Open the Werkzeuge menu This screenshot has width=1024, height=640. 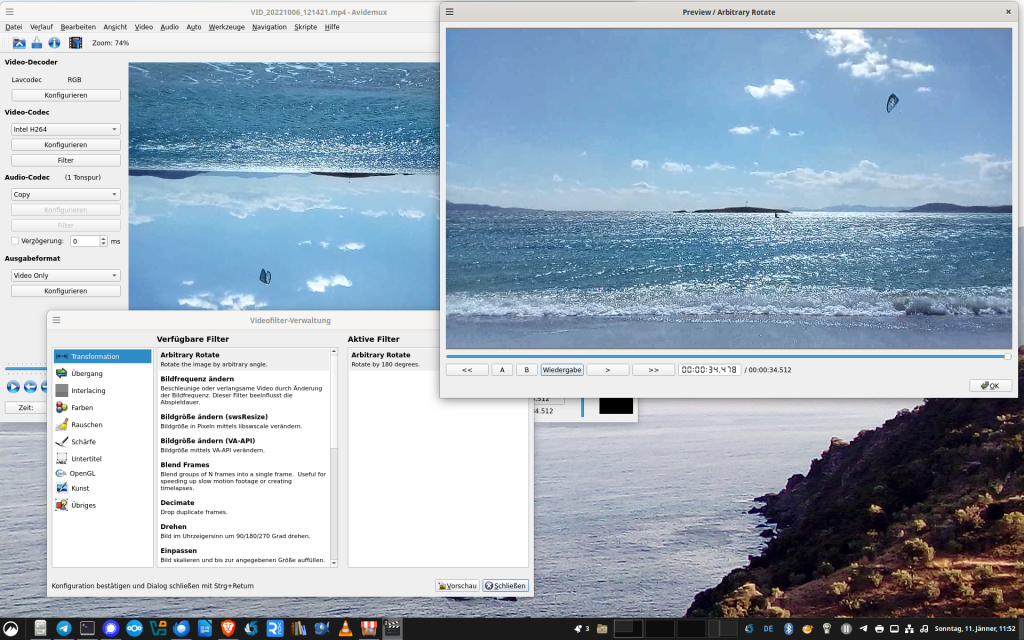226,27
